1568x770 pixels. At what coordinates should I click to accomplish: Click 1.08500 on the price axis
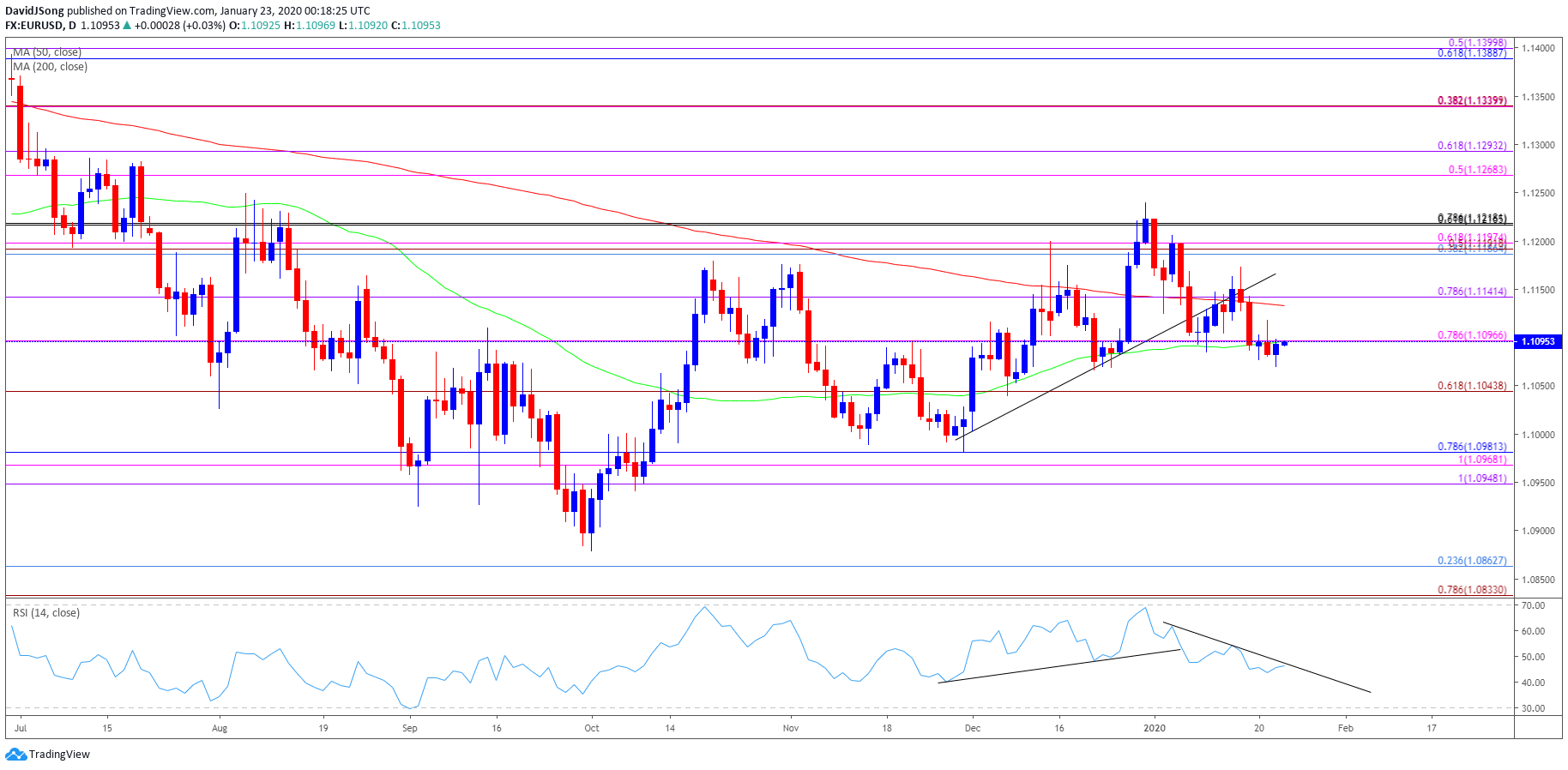tap(1538, 581)
